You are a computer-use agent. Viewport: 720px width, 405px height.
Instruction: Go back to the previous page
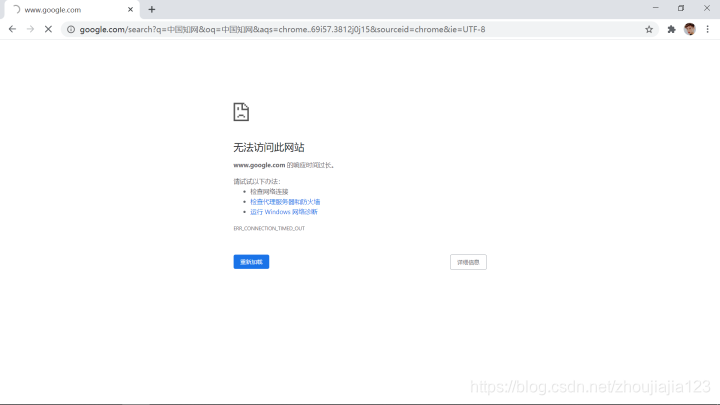(12, 29)
